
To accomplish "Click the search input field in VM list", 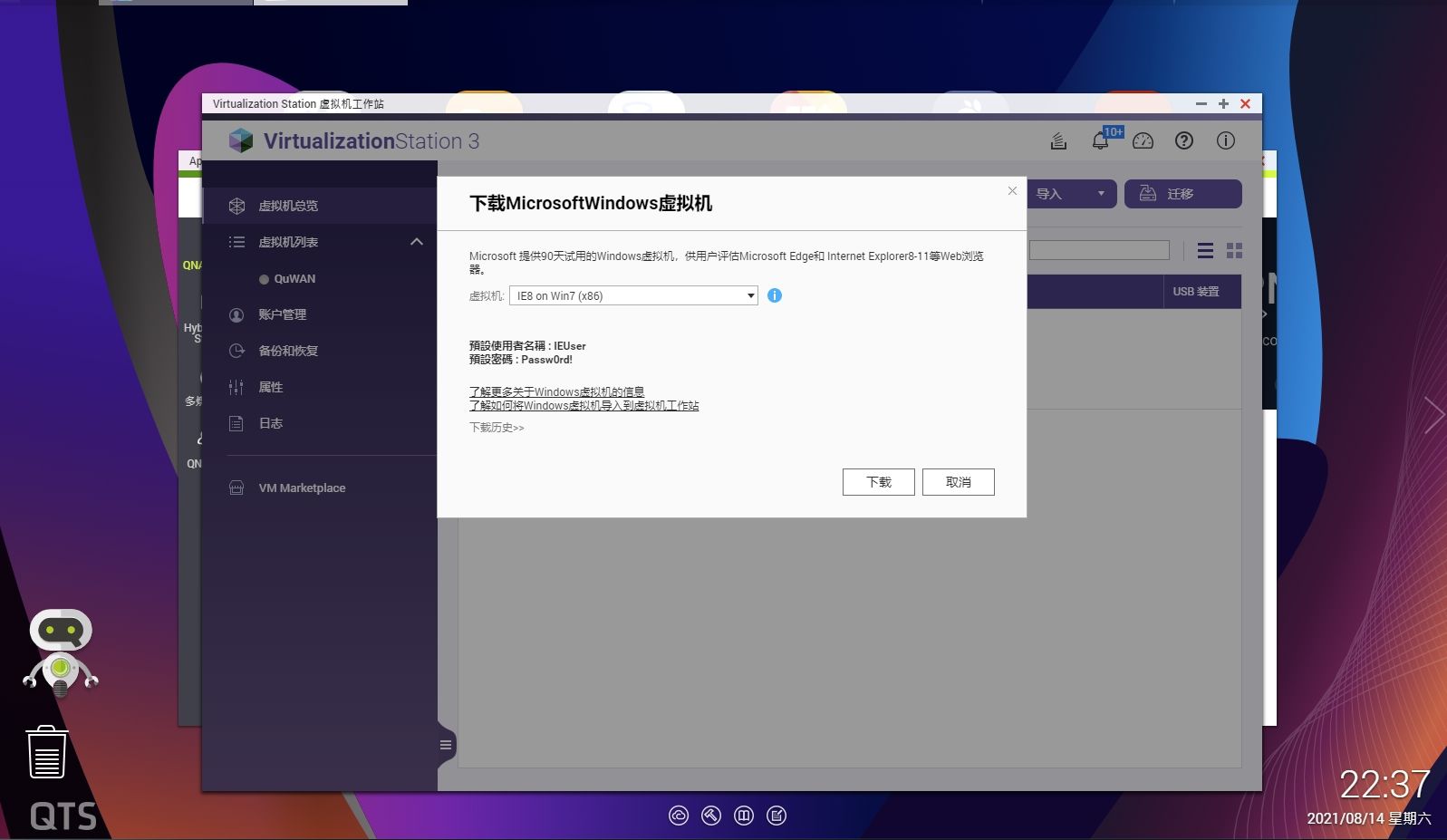I will click(1099, 250).
